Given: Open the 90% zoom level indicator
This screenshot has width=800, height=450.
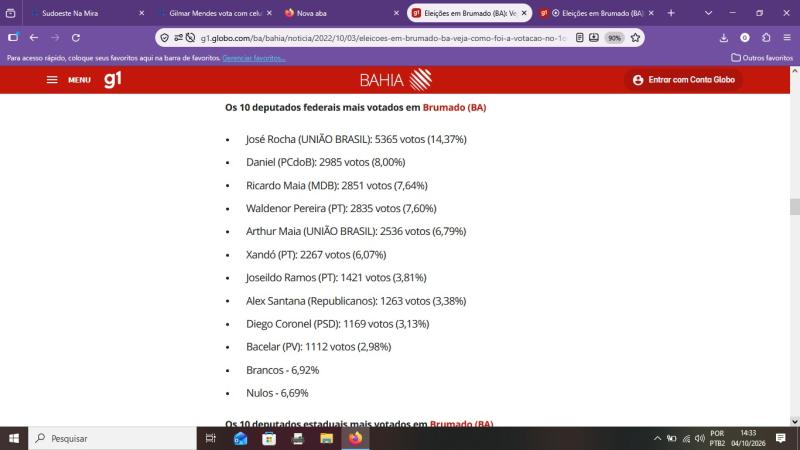Looking at the screenshot, I should point(614,38).
